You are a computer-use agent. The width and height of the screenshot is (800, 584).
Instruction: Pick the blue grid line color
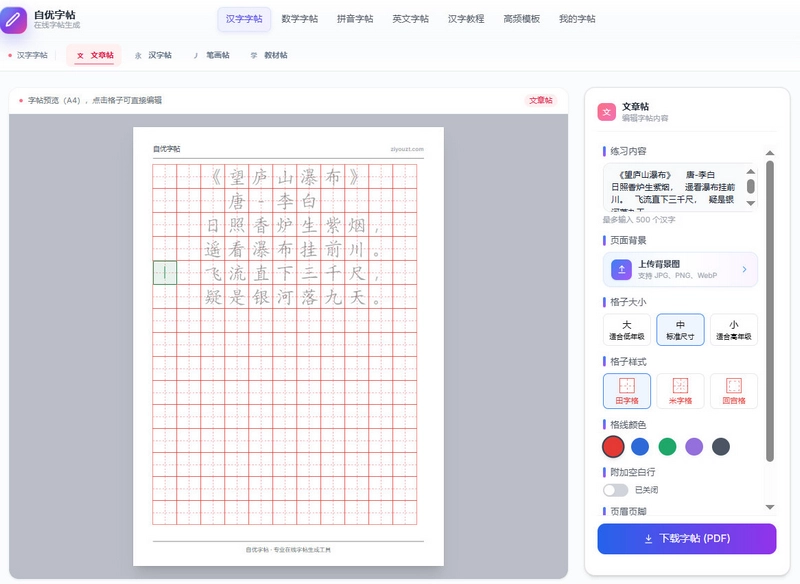[x=640, y=447]
